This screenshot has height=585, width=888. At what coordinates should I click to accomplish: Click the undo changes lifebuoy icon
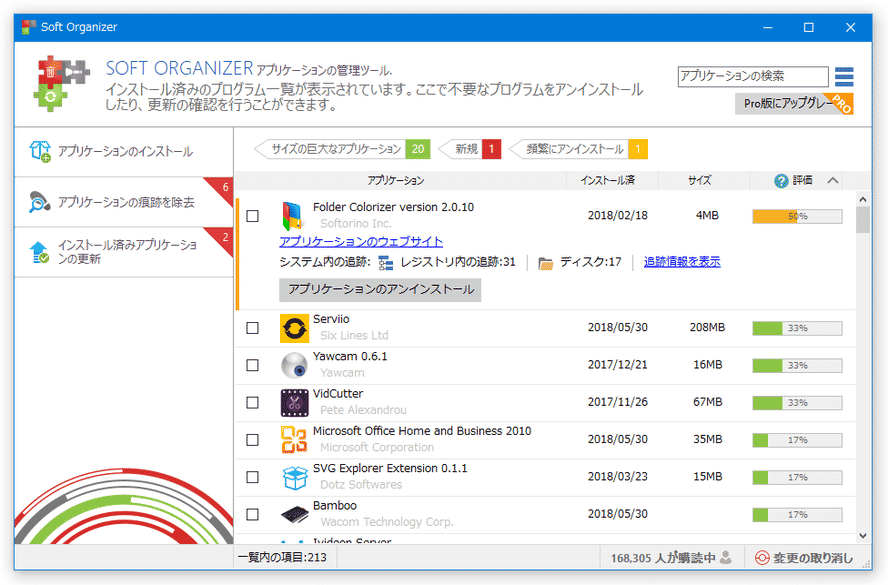pyautogui.click(x=762, y=558)
